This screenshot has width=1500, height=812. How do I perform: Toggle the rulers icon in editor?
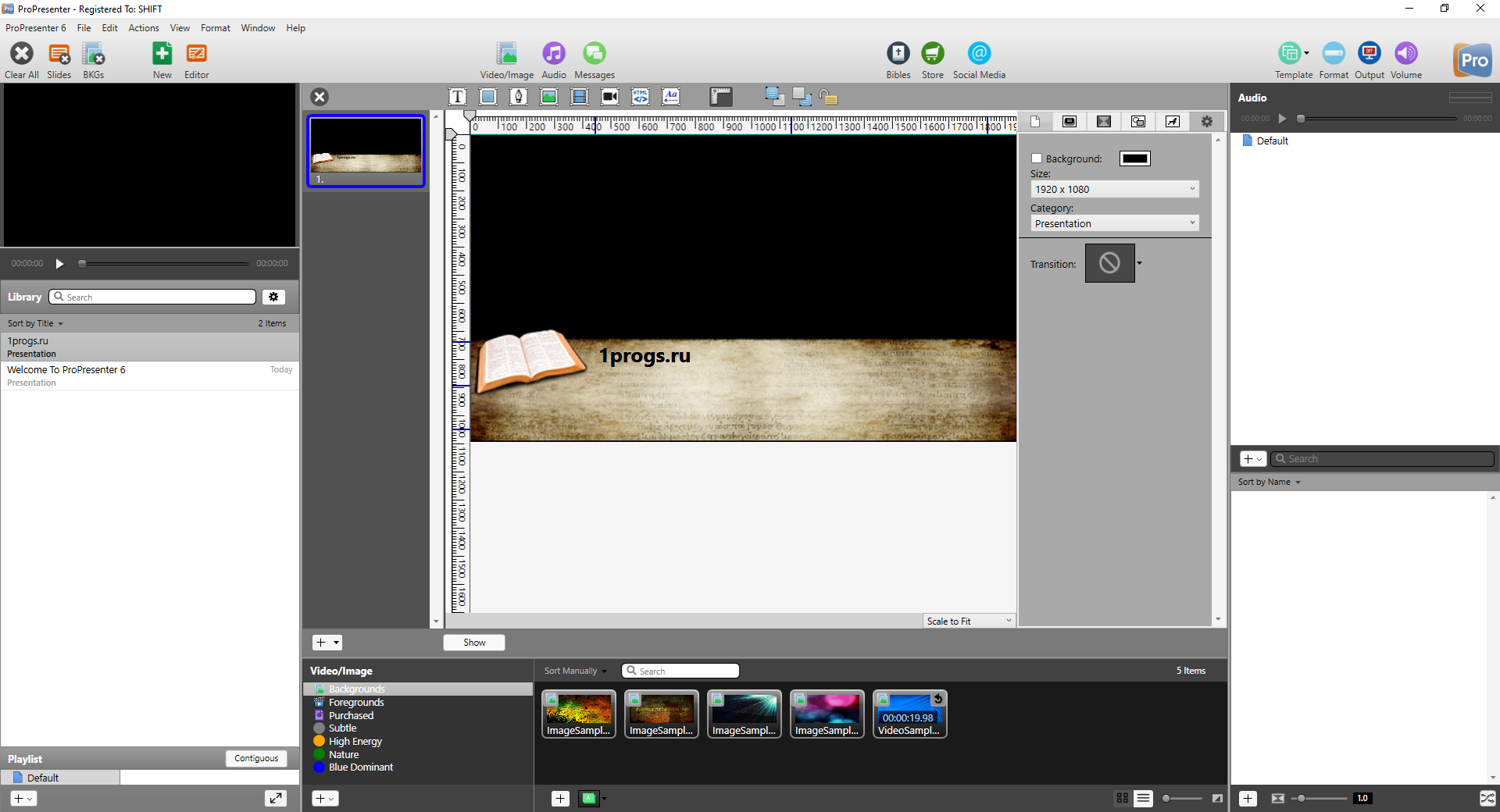click(x=721, y=97)
